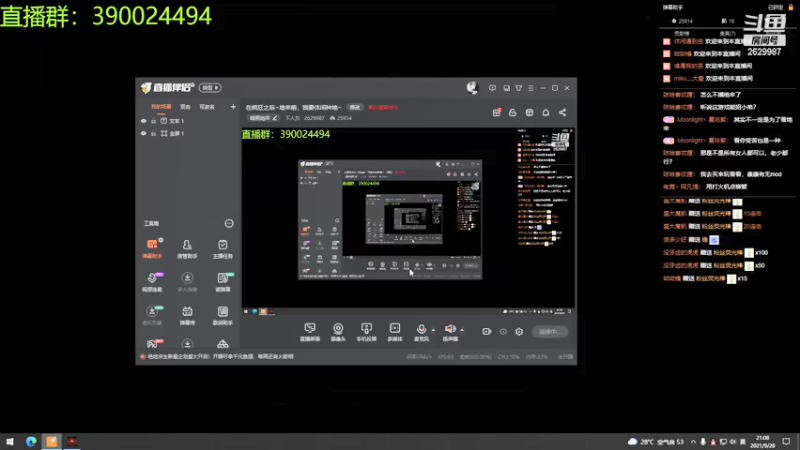The width and height of the screenshot is (800, 450).
Task: Add a new scene with plus button
Action: (x=233, y=107)
